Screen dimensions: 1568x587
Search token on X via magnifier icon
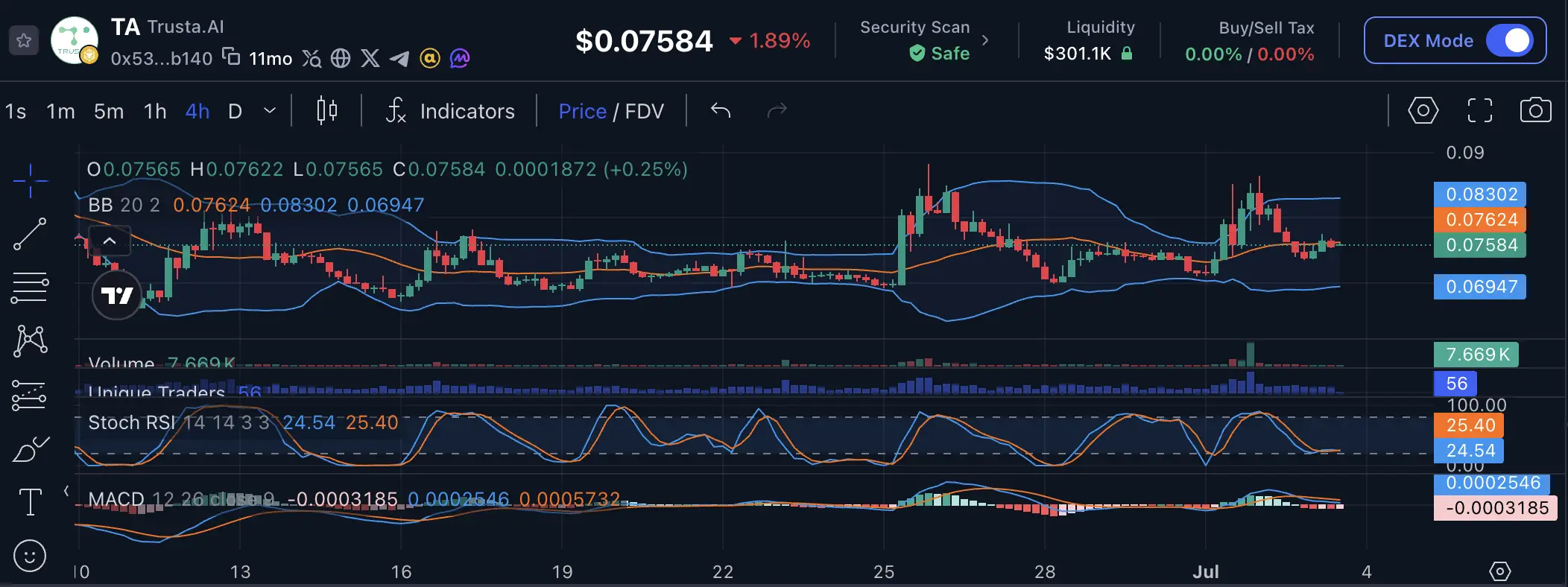click(x=312, y=58)
